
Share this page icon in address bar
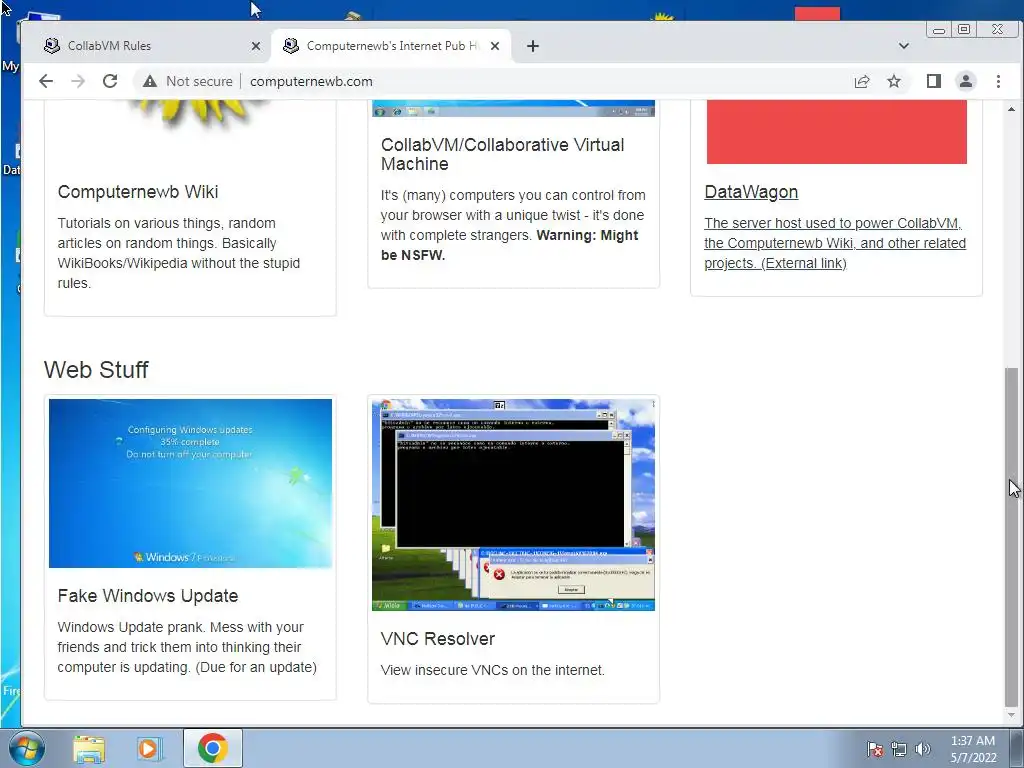[861, 81]
